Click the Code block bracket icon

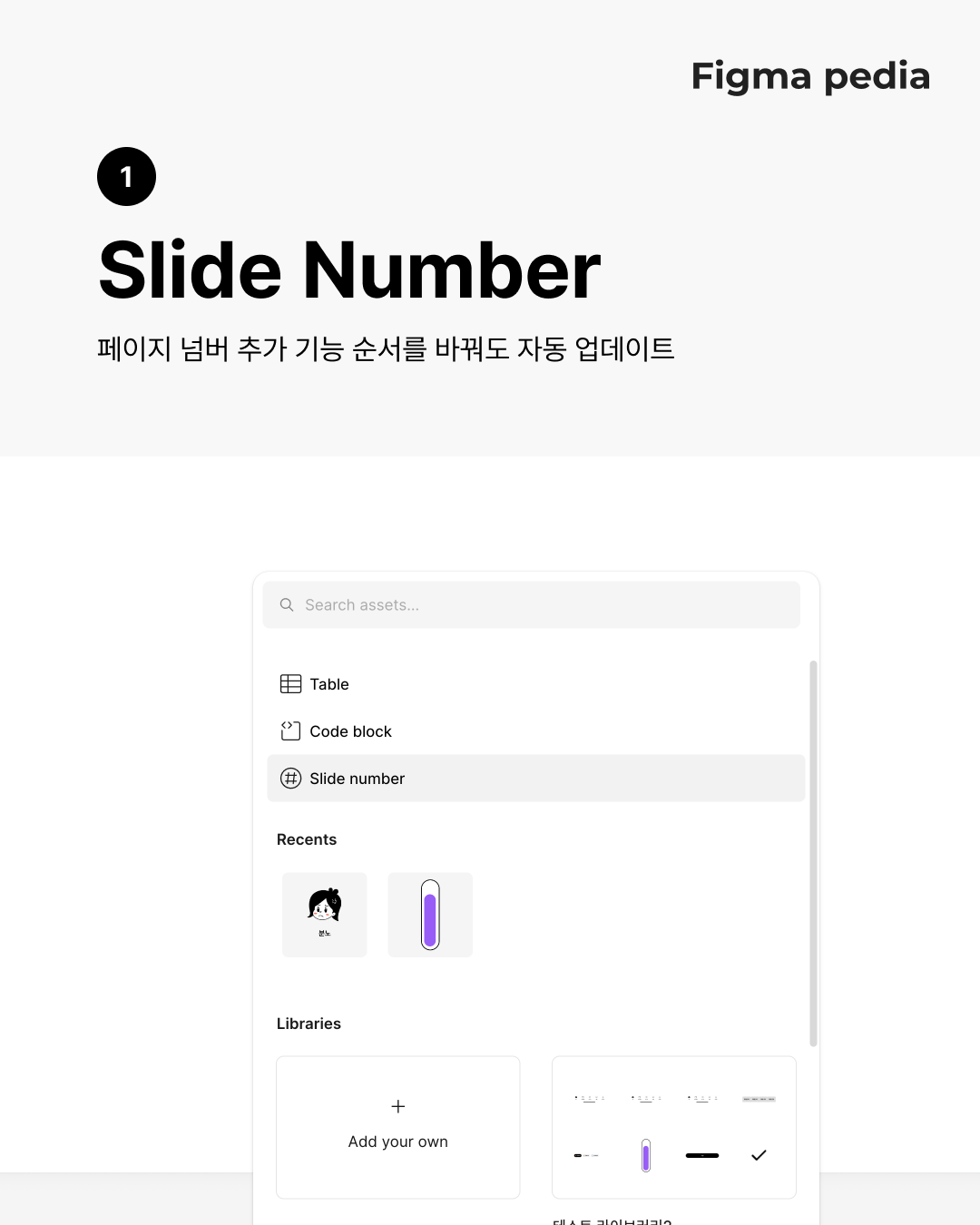pos(290,730)
